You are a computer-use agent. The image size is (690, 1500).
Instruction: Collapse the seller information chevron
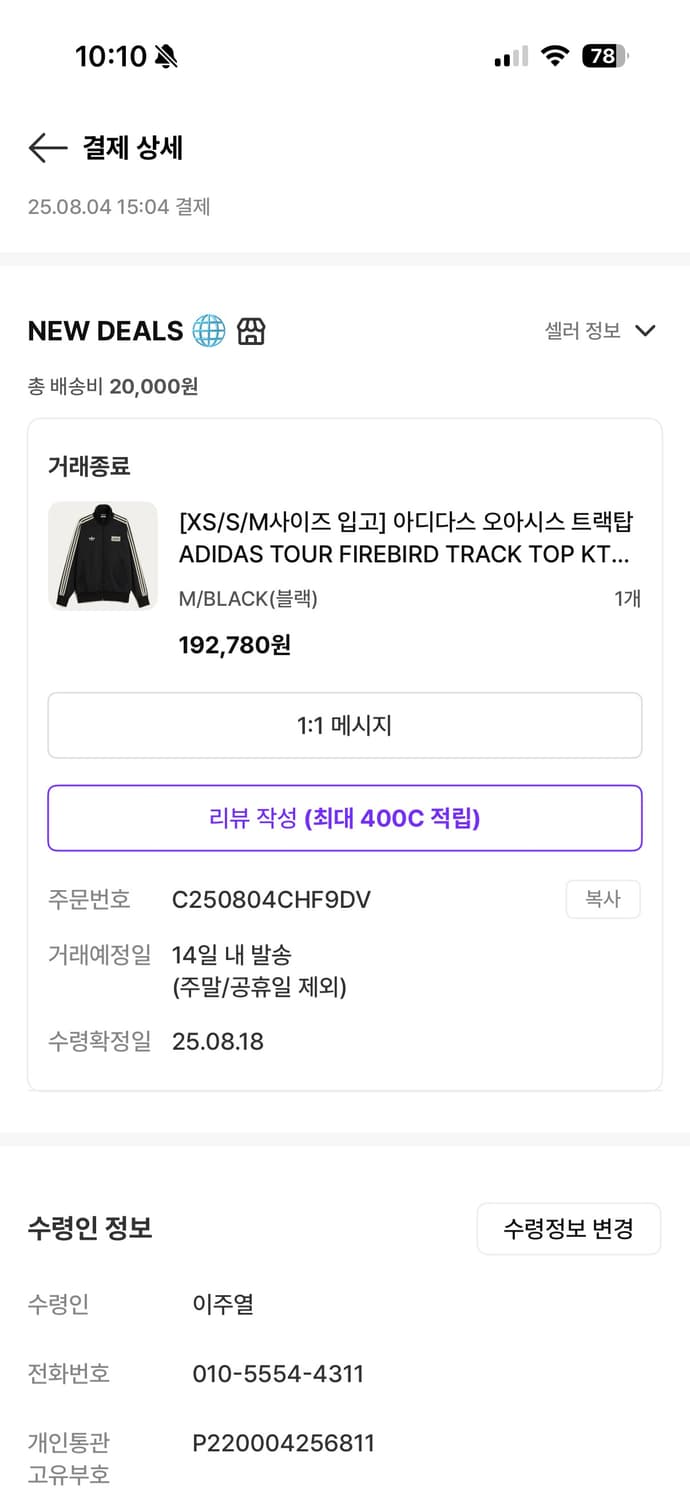point(645,330)
